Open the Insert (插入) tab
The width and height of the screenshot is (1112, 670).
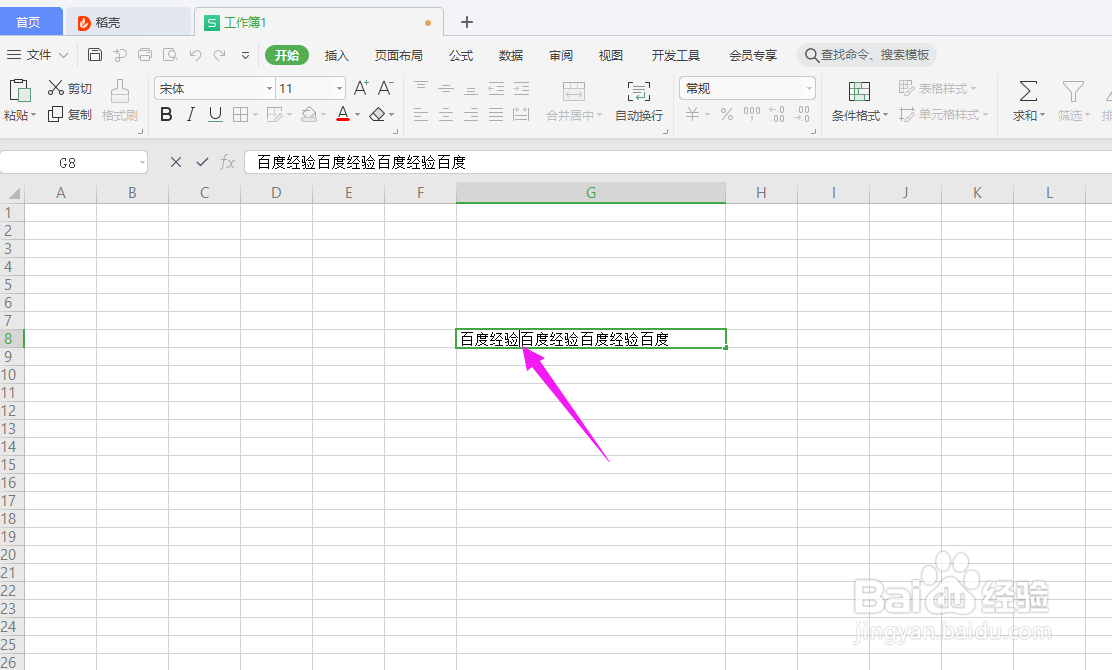pos(336,55)
